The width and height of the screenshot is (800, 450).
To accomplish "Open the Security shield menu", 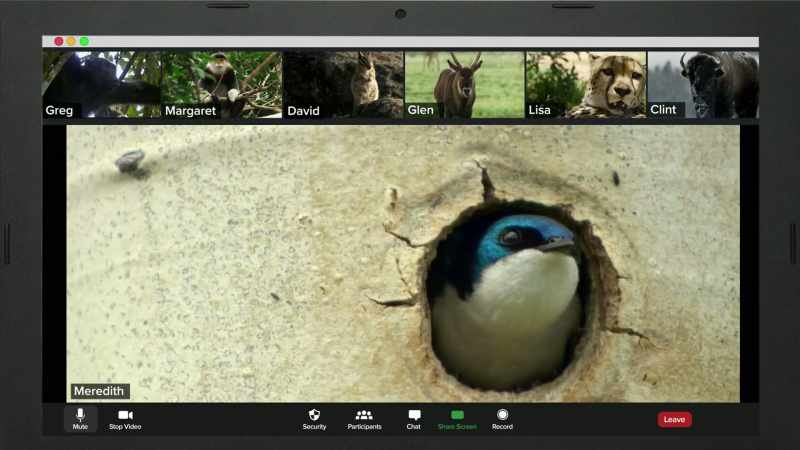I will [x=314, y=419].
